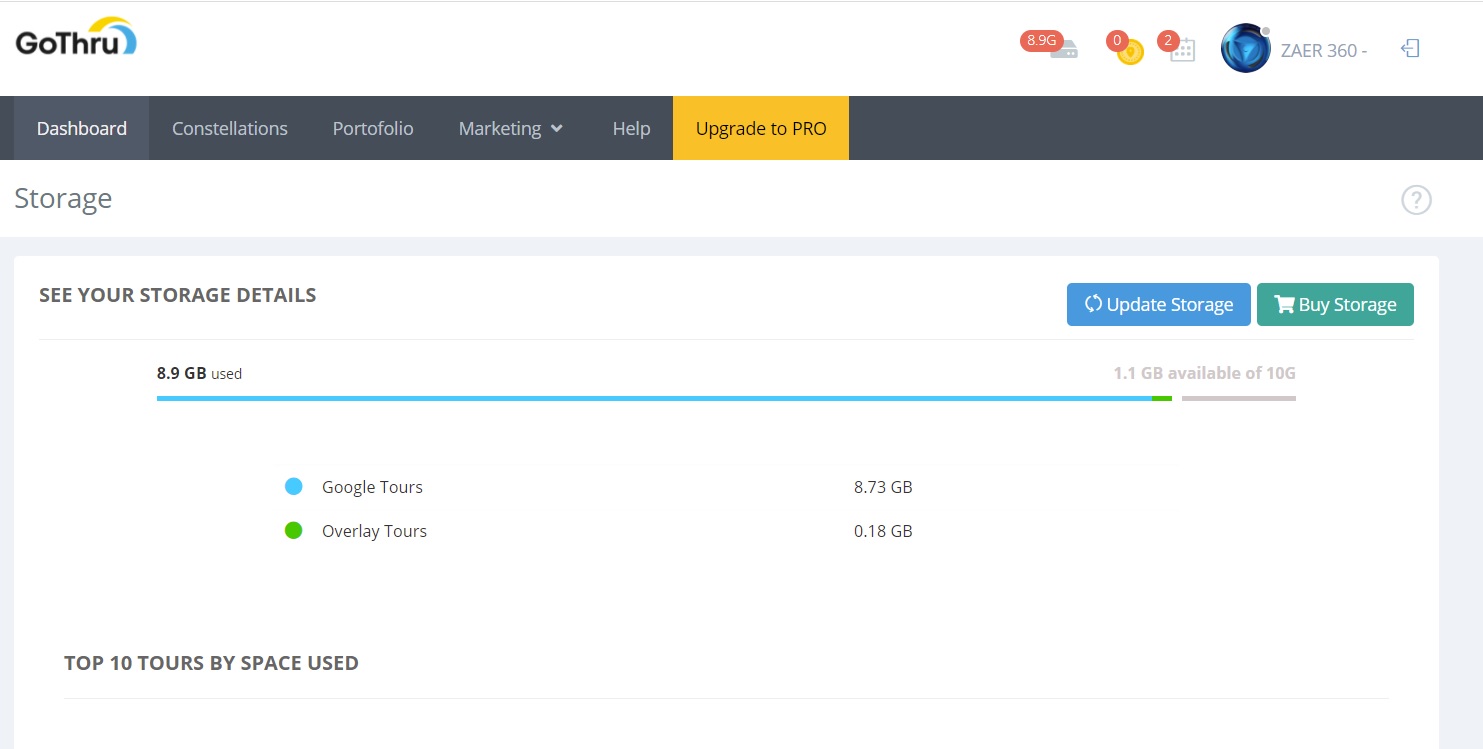Open the help question mark icon
The image size is (1483, 749).
pyautogui.click(x=1416, y=200)
